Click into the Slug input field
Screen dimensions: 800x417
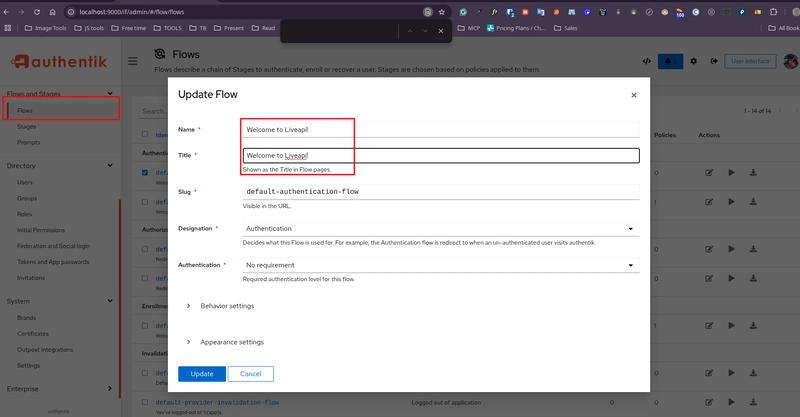[441, 192]
